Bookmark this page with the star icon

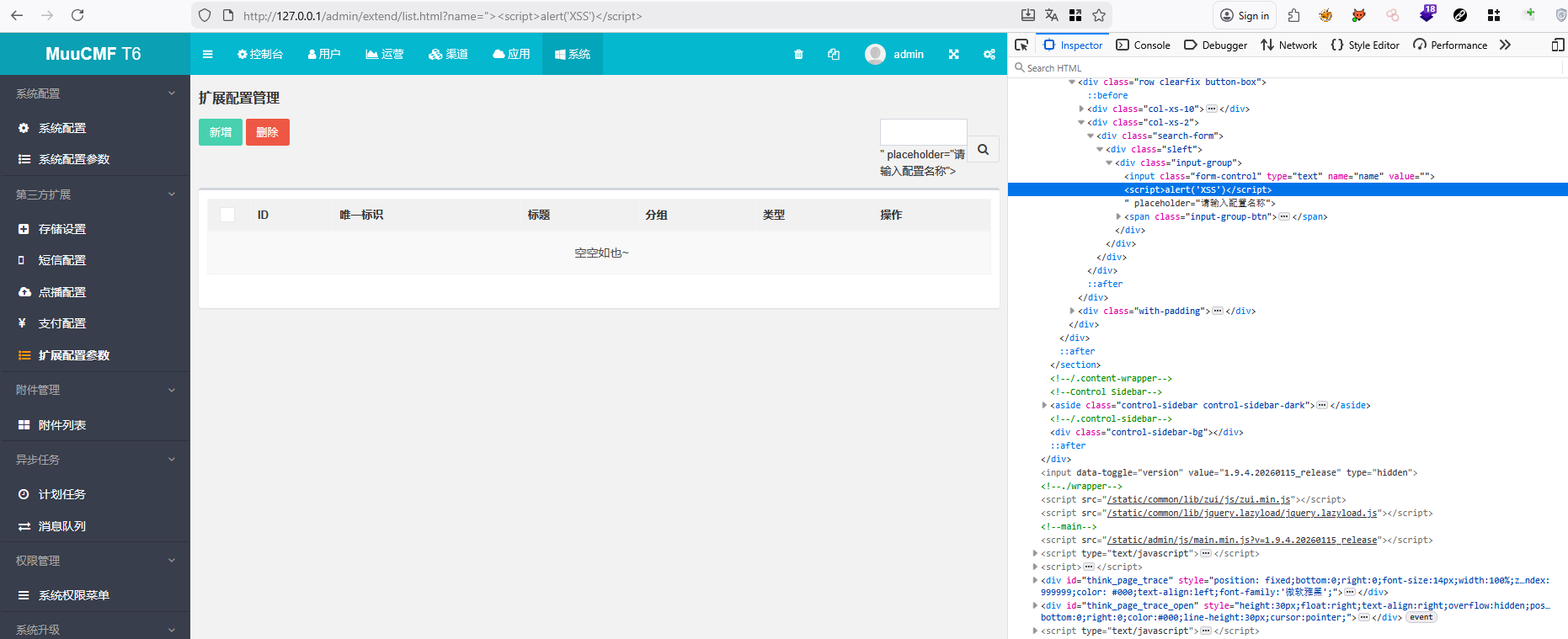click(1099, 15)
